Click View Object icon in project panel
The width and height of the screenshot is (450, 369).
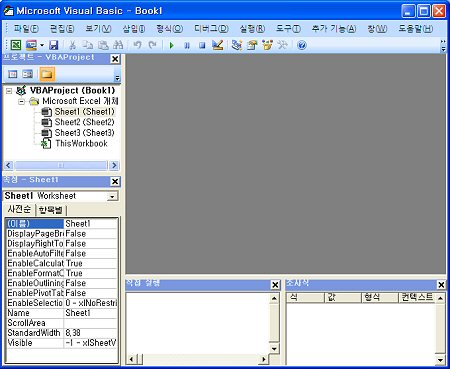click(28, 74)
